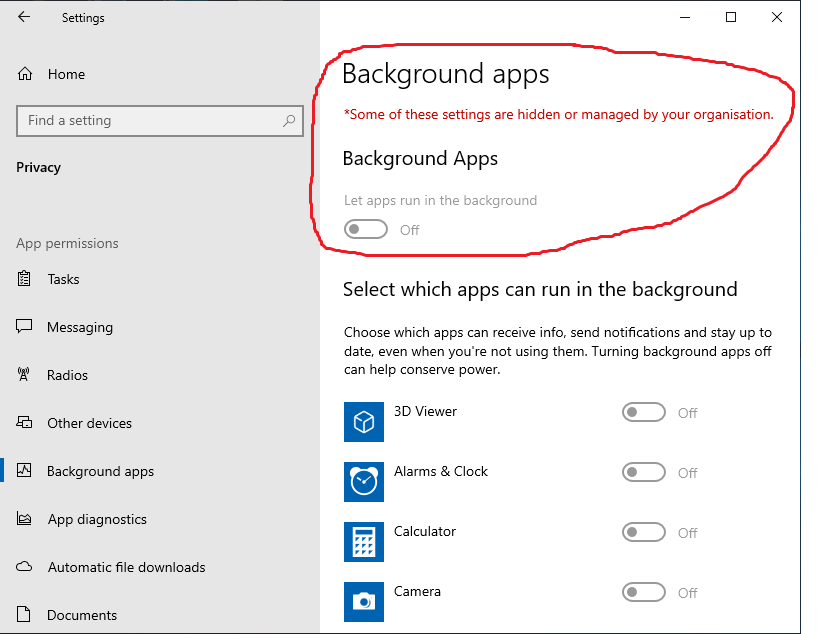
Task: Click the Background Apps section subheading
Action: [420, 159]
